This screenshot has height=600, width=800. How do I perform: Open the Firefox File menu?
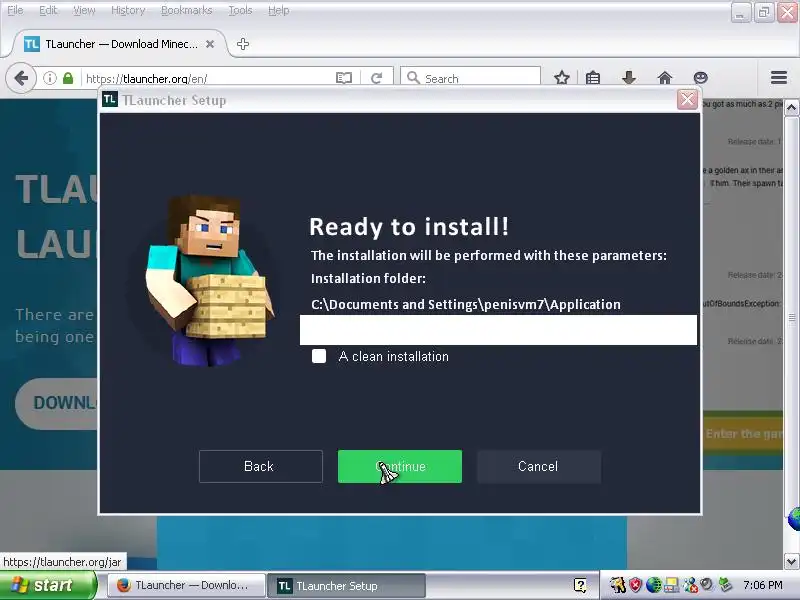(15, 10)
